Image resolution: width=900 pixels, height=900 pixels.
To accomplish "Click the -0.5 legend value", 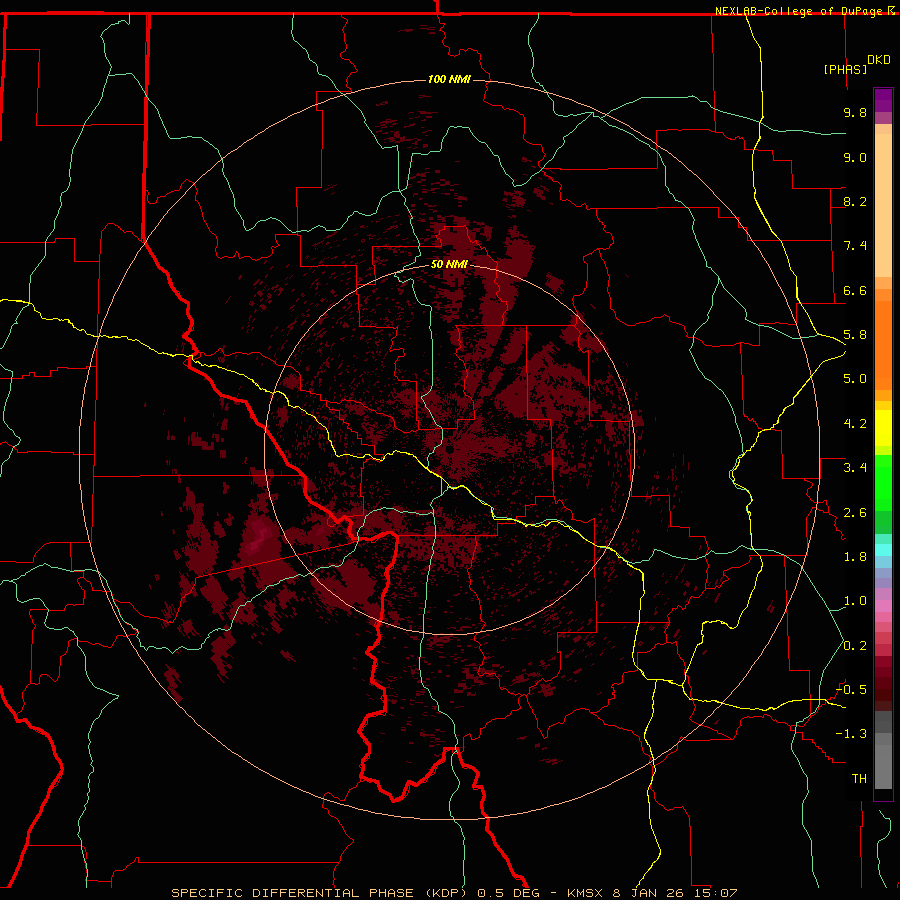I will point(851,690).
